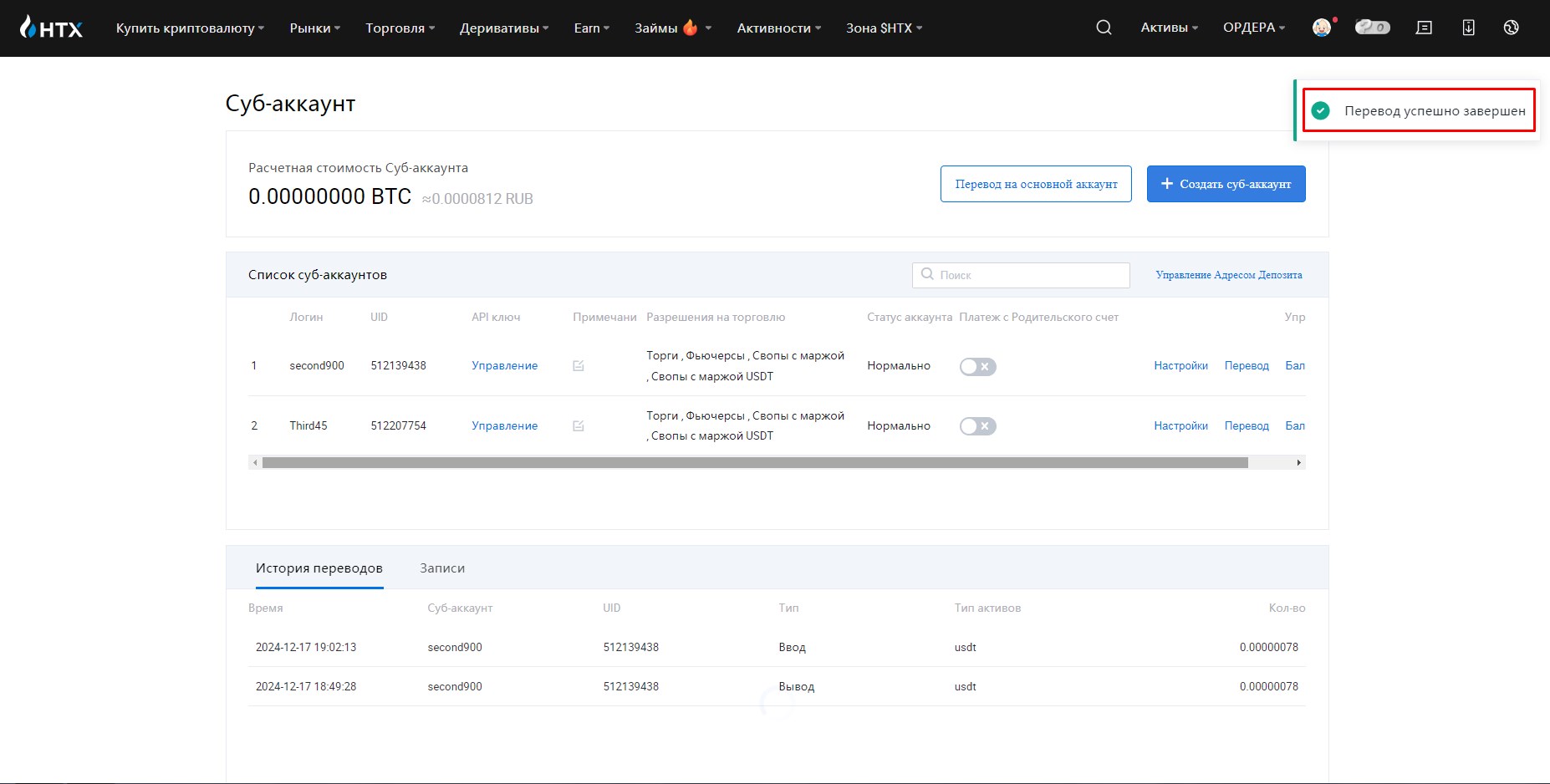Image resolution: width=1550 pixels, height=784 pixels.
Task: Edit note icon for Third45
Action: [579, 425]
